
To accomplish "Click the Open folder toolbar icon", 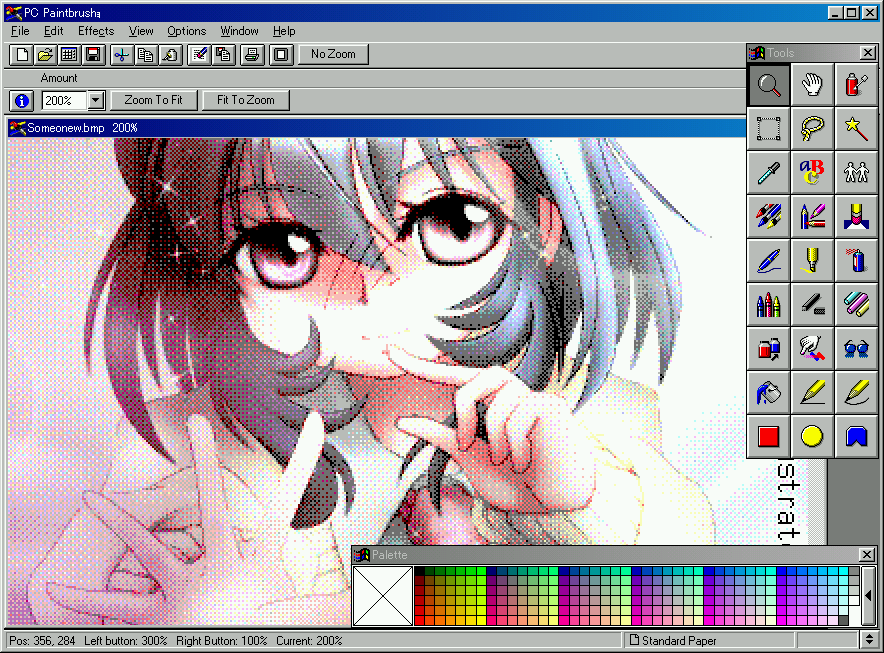I will 45,55.
